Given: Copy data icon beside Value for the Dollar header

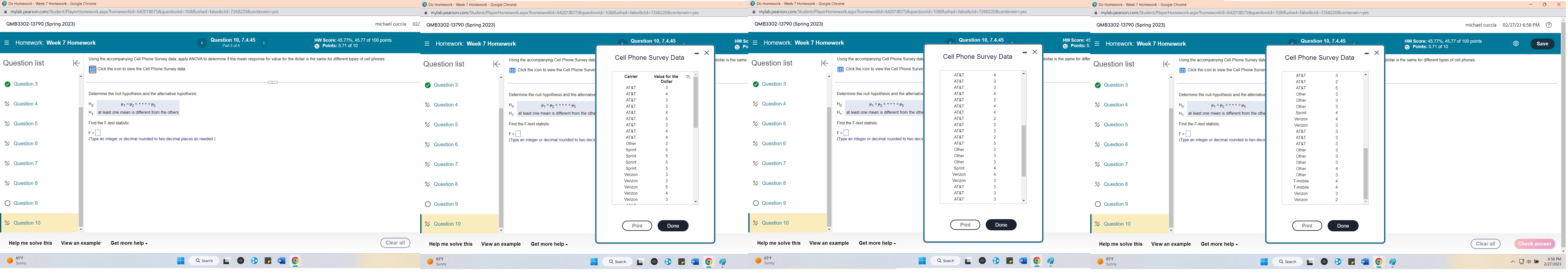Looking at the screenshot, I should click(x=688, y=77).
